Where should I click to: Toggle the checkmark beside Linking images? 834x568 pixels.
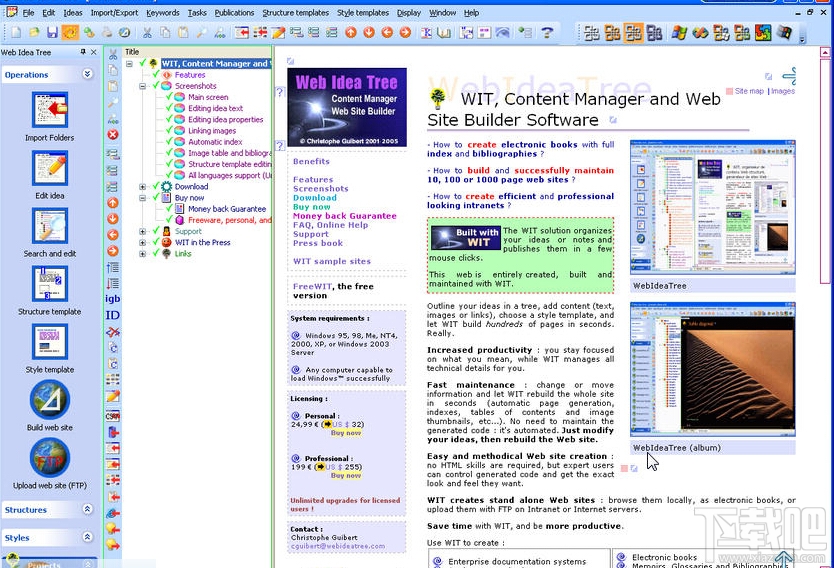point(169,130)
